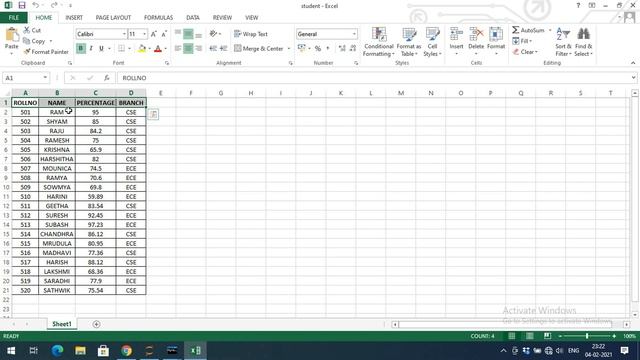Open the General number format dropdown

354,34
